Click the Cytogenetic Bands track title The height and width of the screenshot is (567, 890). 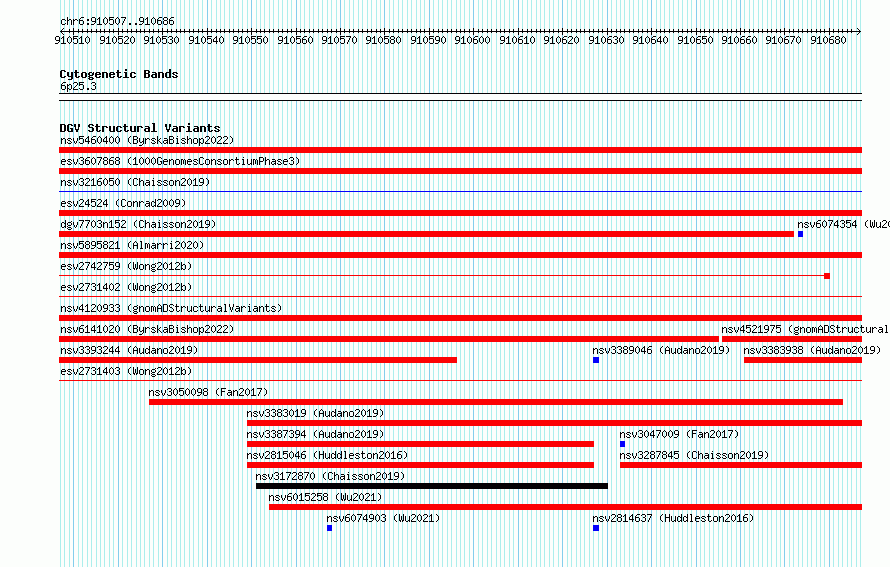[x=119, y=74]
